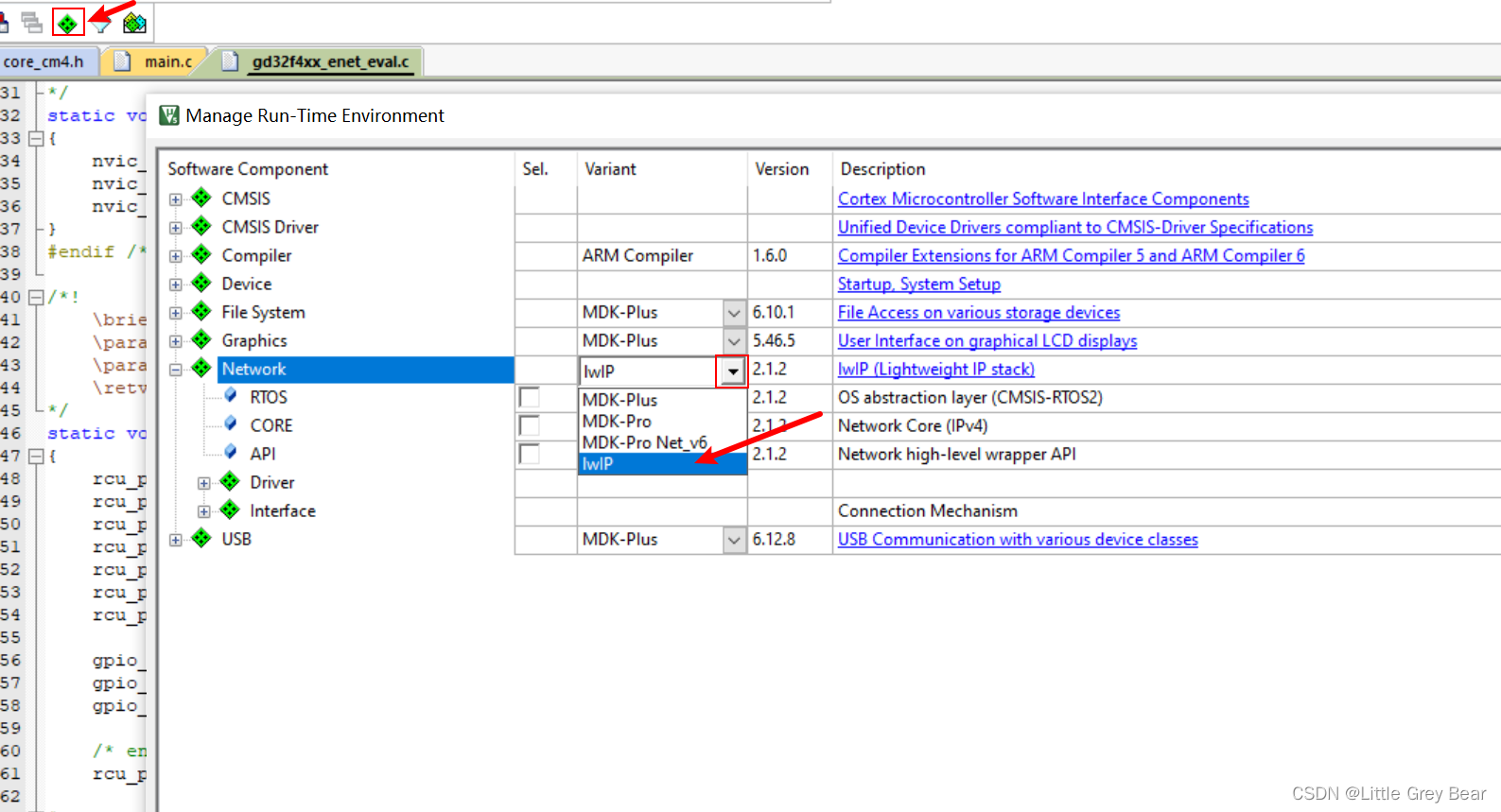
Task: Open the File System variant dropdown
Action: (734, 313)
